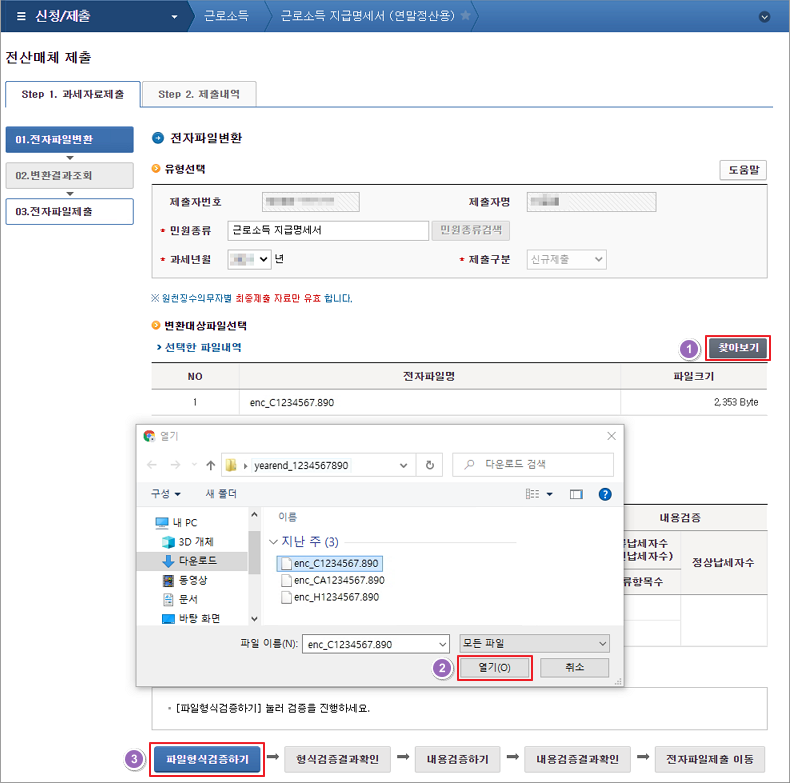
Task: Collapse the 지난 주 file group
Action: click(x=273, y=542)
